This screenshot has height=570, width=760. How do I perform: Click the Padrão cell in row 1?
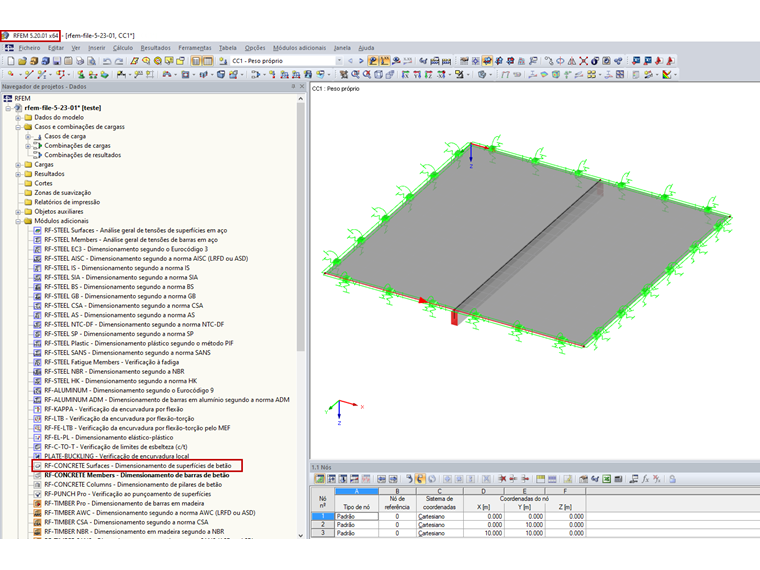pyautogui.click(x=356, y=517)
